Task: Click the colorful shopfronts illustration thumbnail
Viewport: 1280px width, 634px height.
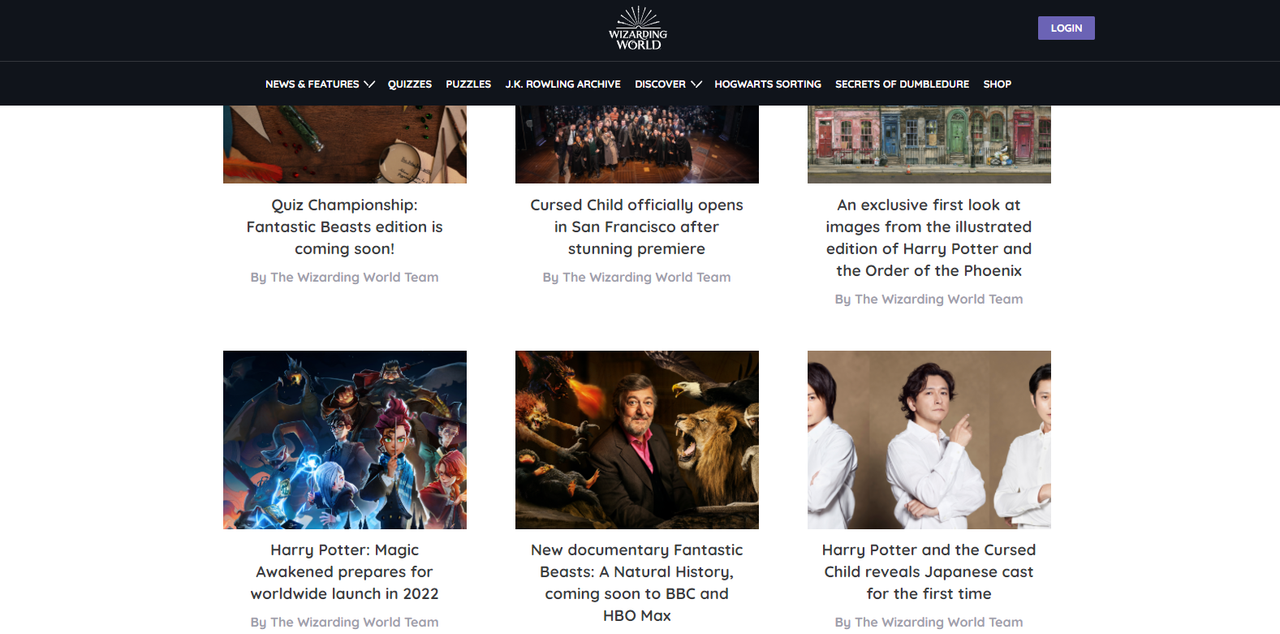Action: [929, 144]
